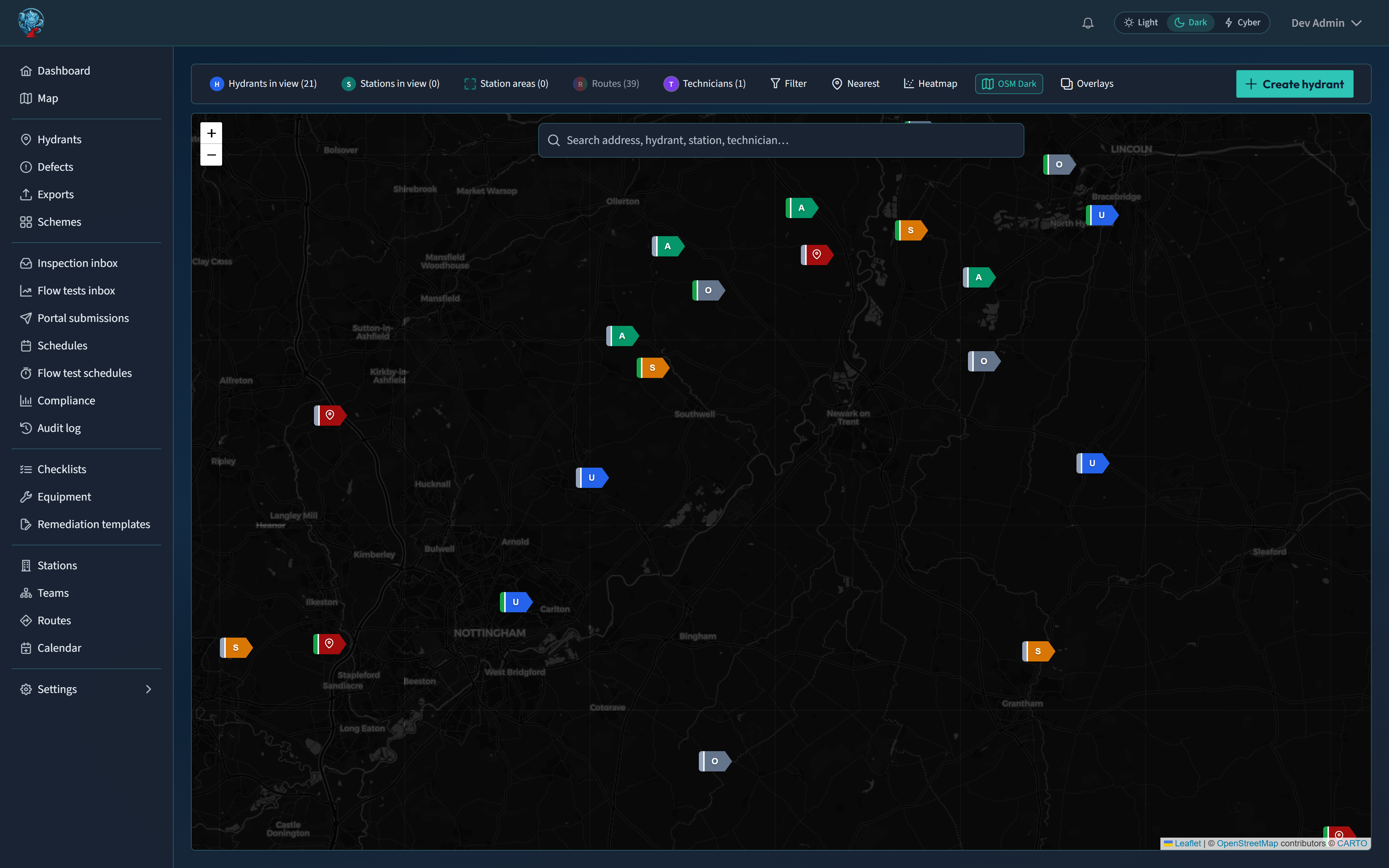Click the map search field
Image resolution: width=1389 pixels, height=868 pixels.
(781, 140)
